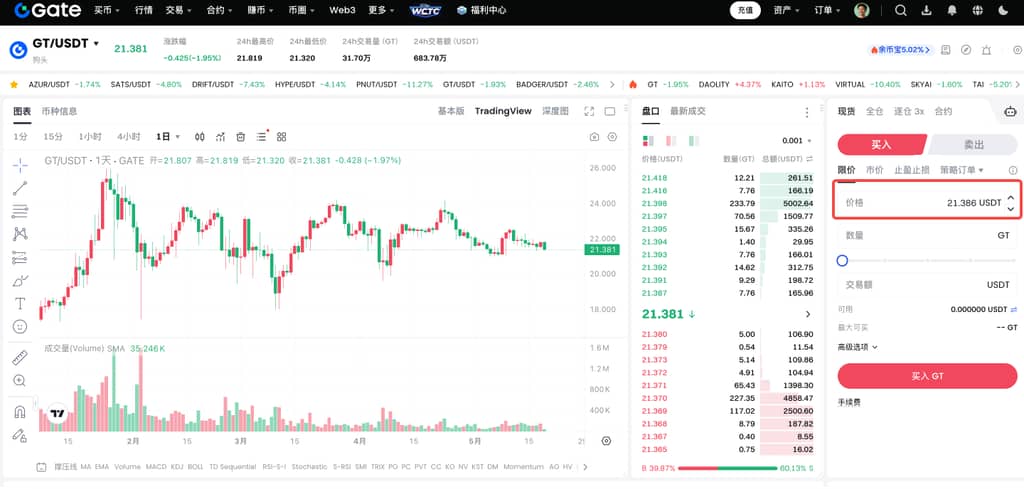Toggle to the 卖出 sell side
The height and width of the screenshot is (489, 1024).
[972, 145]
